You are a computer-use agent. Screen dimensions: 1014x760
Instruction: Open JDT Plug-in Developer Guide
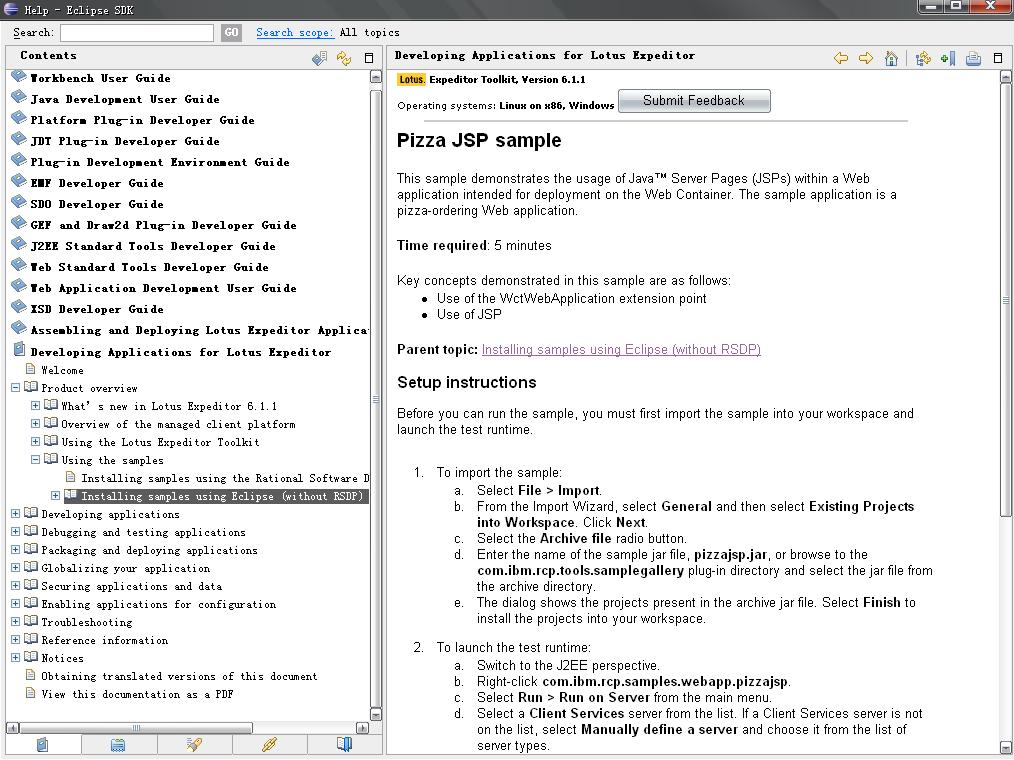(125, 141)
